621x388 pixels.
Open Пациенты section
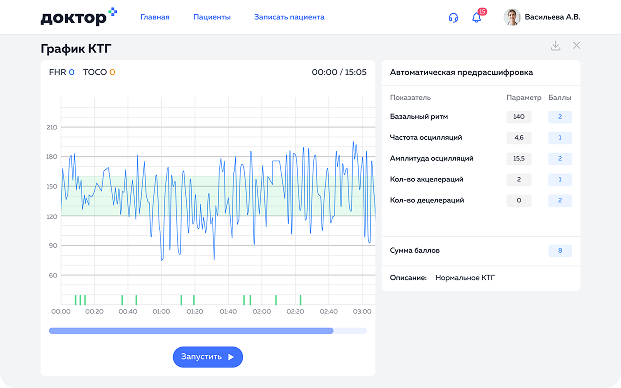tap(212, 17)
